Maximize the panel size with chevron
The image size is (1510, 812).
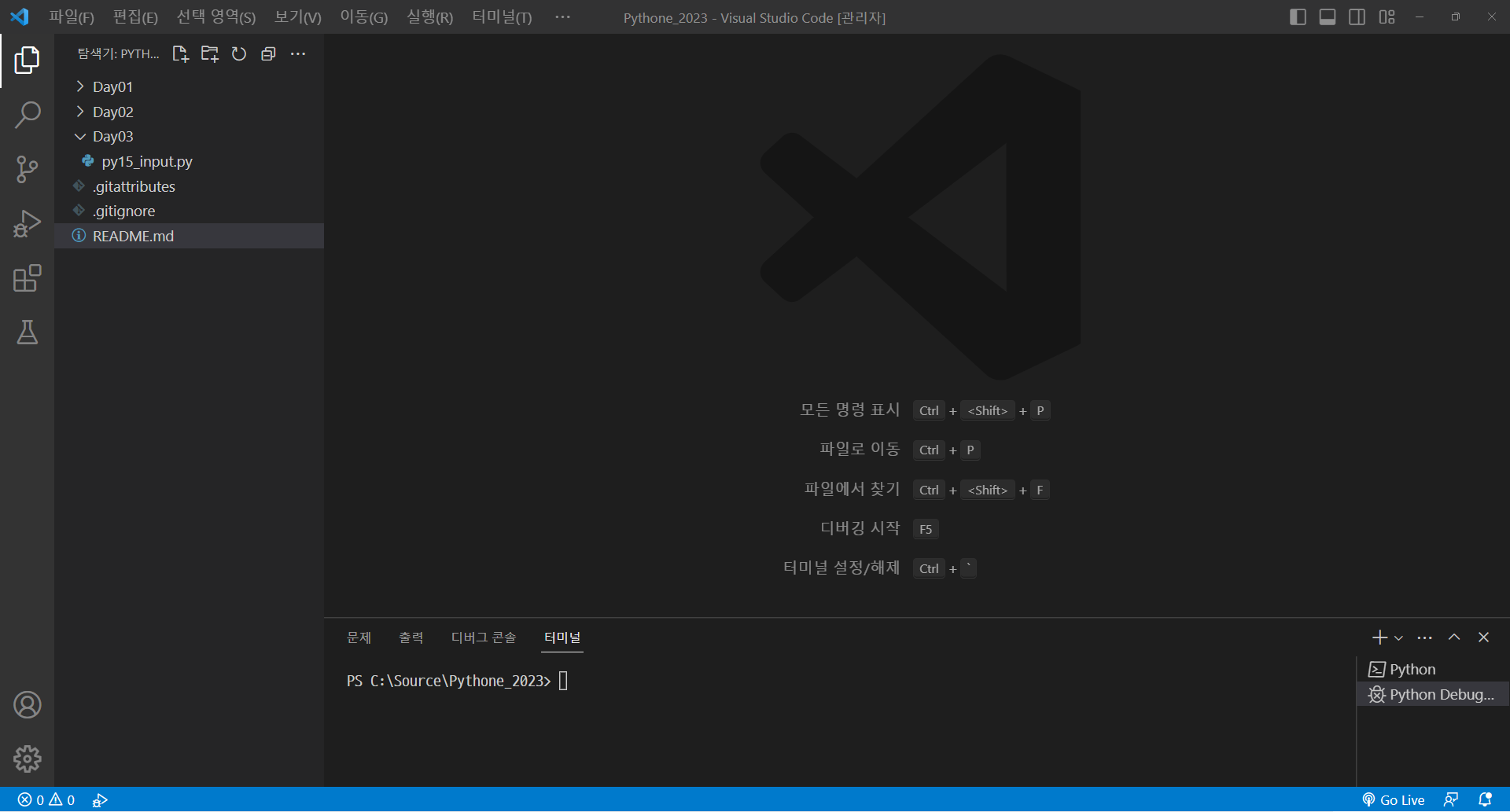(1454, 637)
